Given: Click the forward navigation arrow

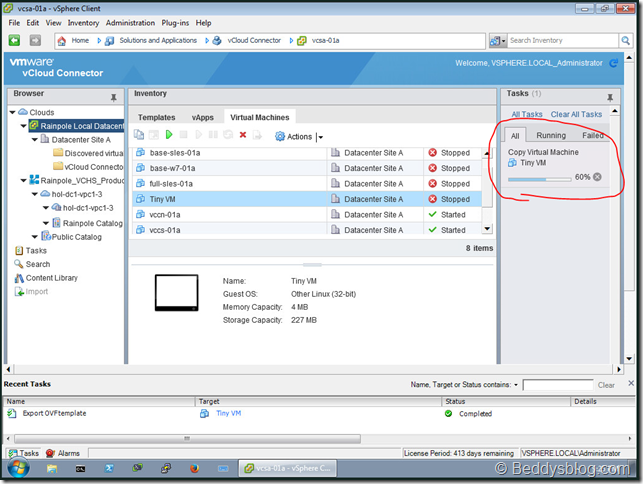Looking at the screenshot, I should coord(35,40).
